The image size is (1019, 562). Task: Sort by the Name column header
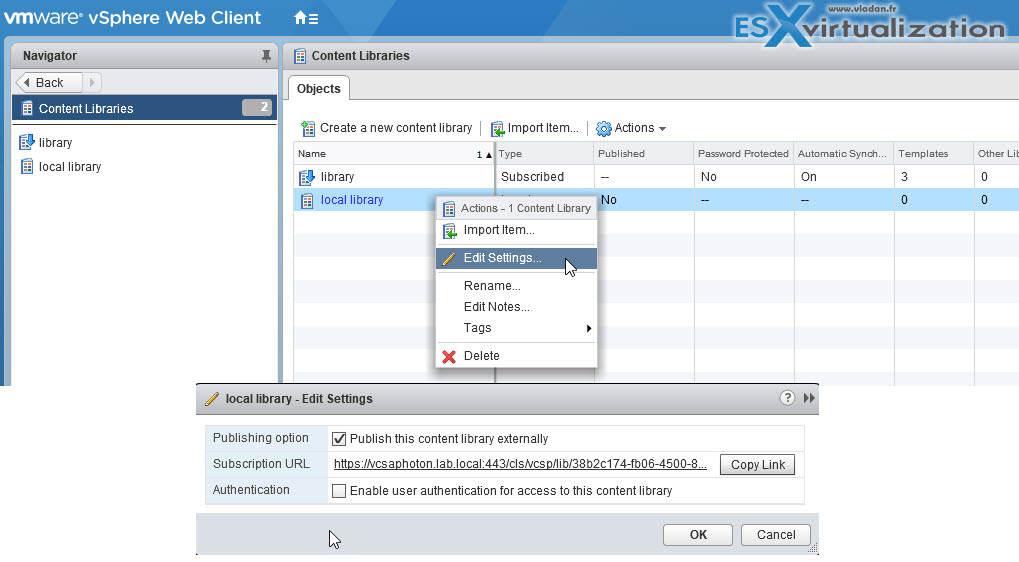[x=394, y=154]
